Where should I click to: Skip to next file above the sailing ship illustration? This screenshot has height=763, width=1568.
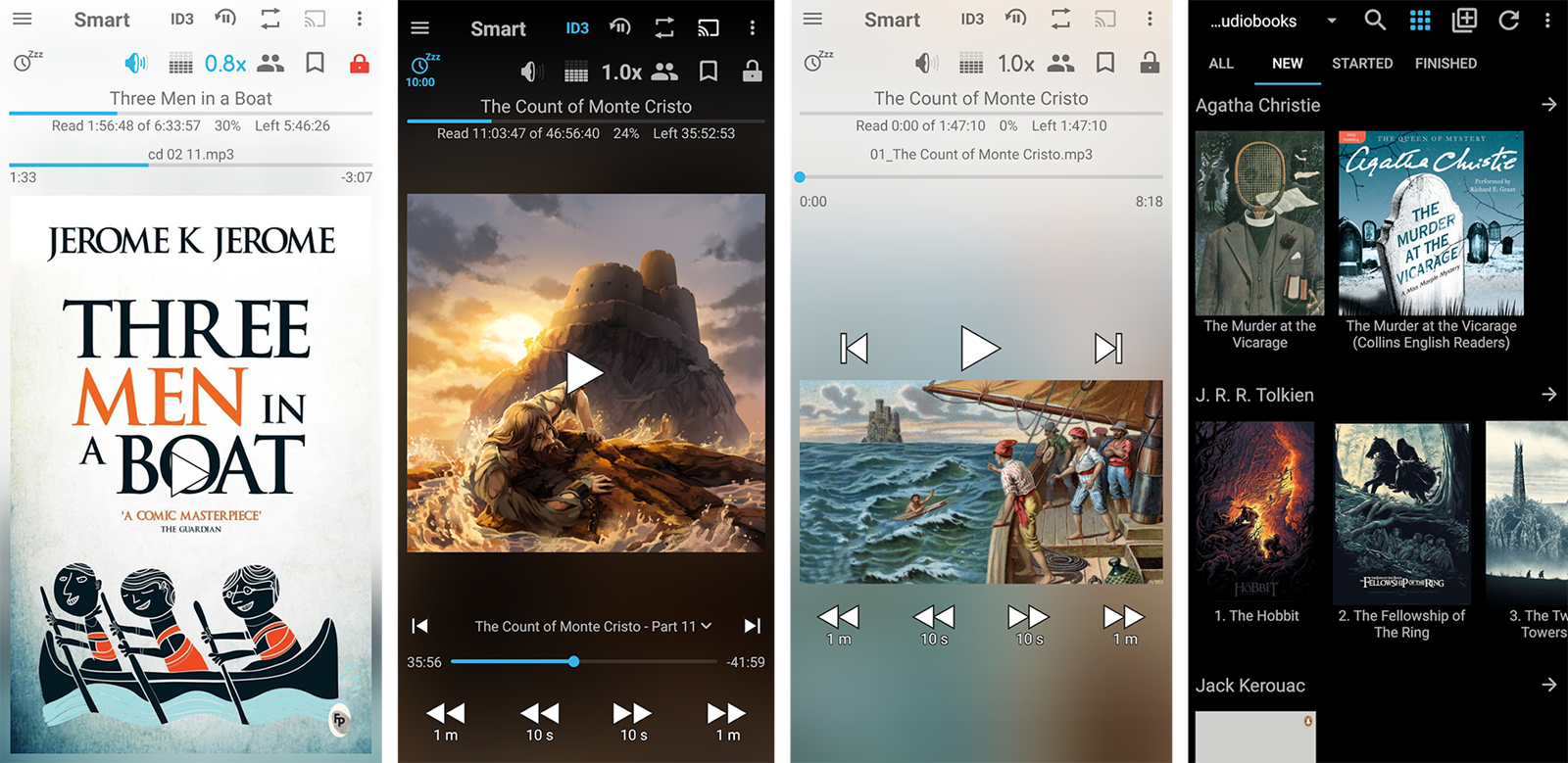pos(1108,348)
